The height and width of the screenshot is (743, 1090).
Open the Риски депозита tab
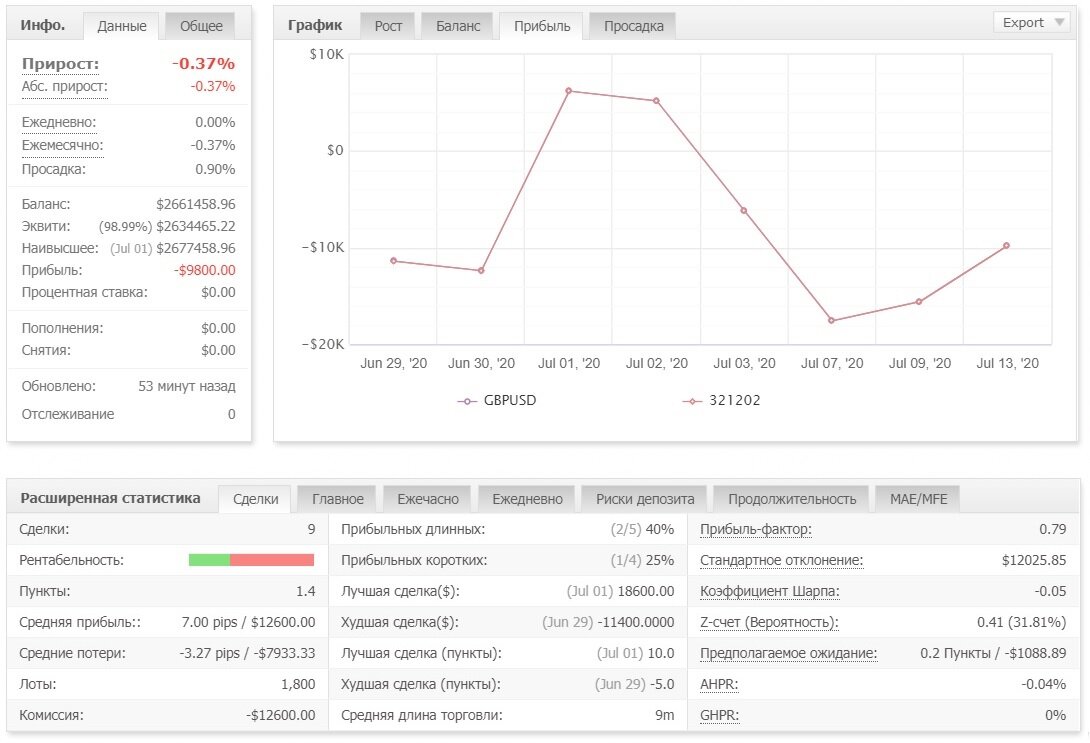644,499
